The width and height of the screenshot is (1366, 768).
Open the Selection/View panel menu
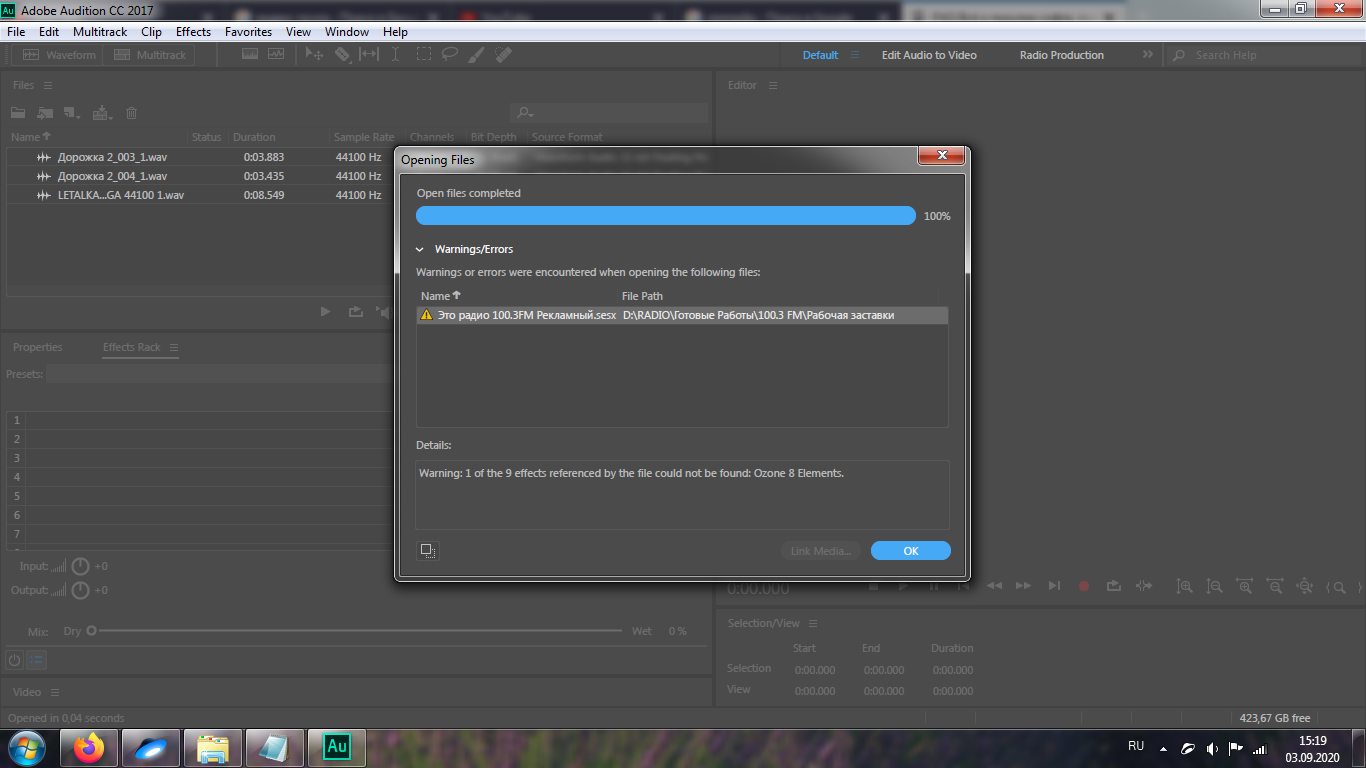813,624
